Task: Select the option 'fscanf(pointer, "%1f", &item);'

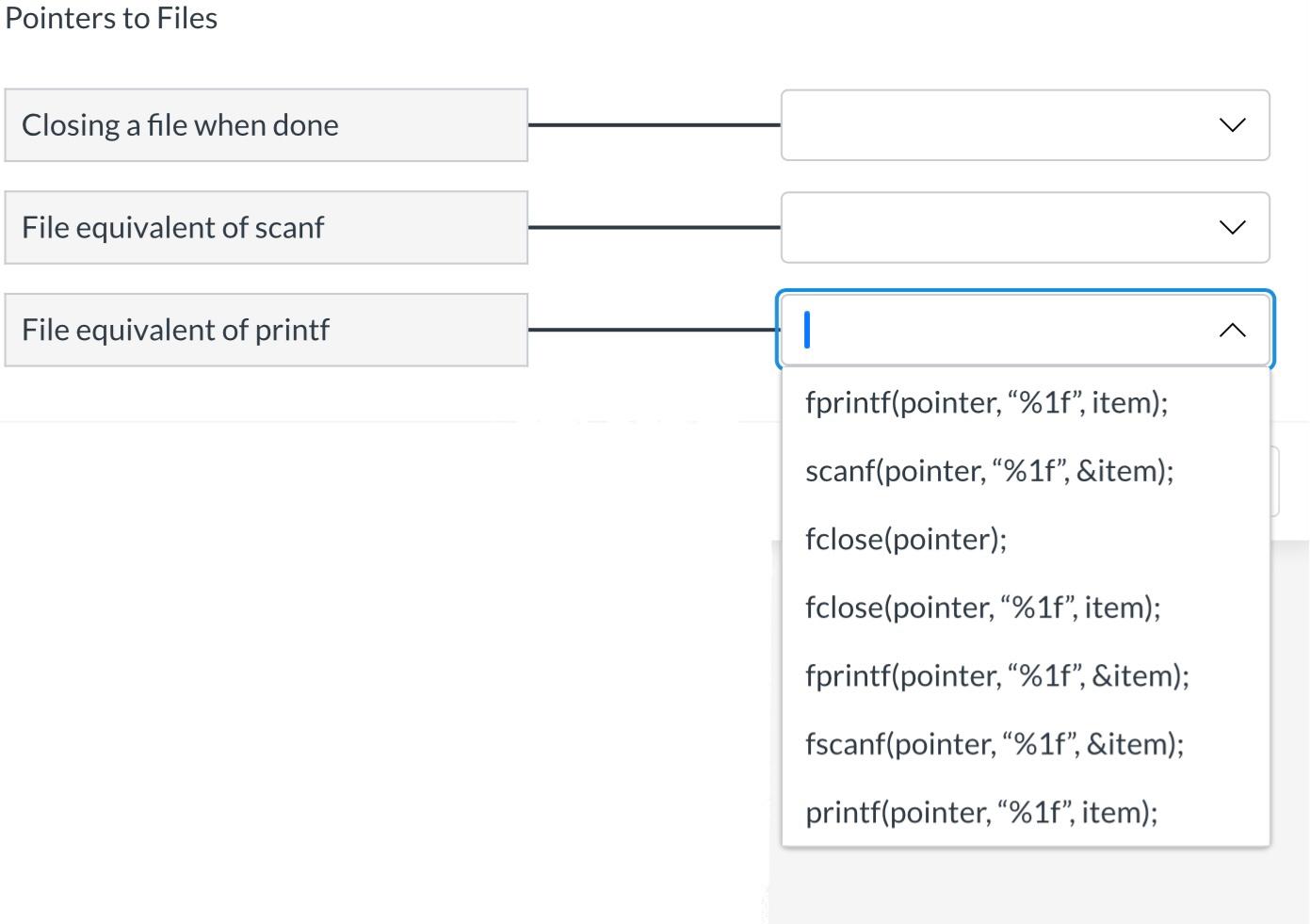Action: pos(994,743)
